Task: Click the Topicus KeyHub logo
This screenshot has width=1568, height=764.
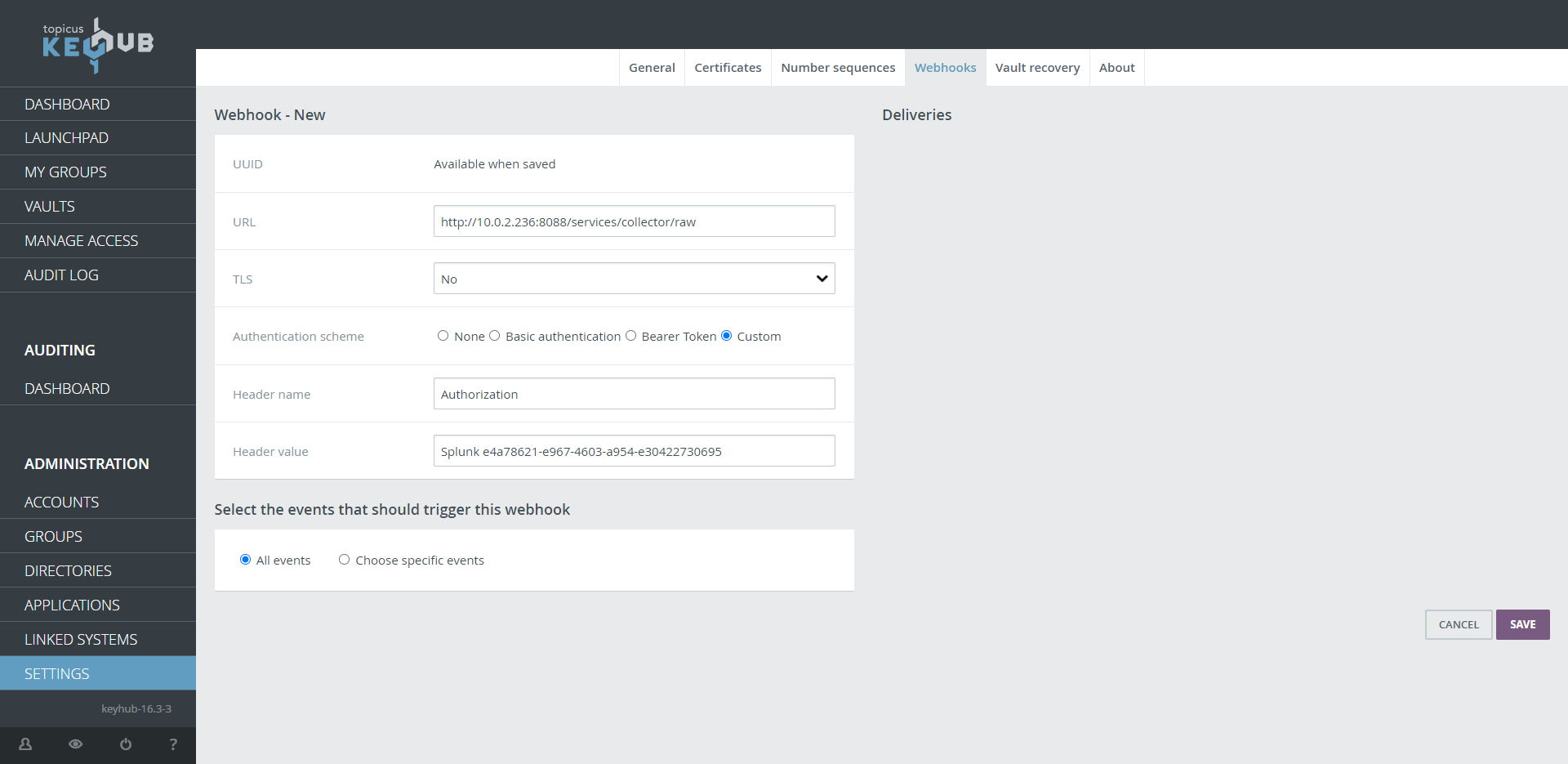Action: tap(98, 45)
